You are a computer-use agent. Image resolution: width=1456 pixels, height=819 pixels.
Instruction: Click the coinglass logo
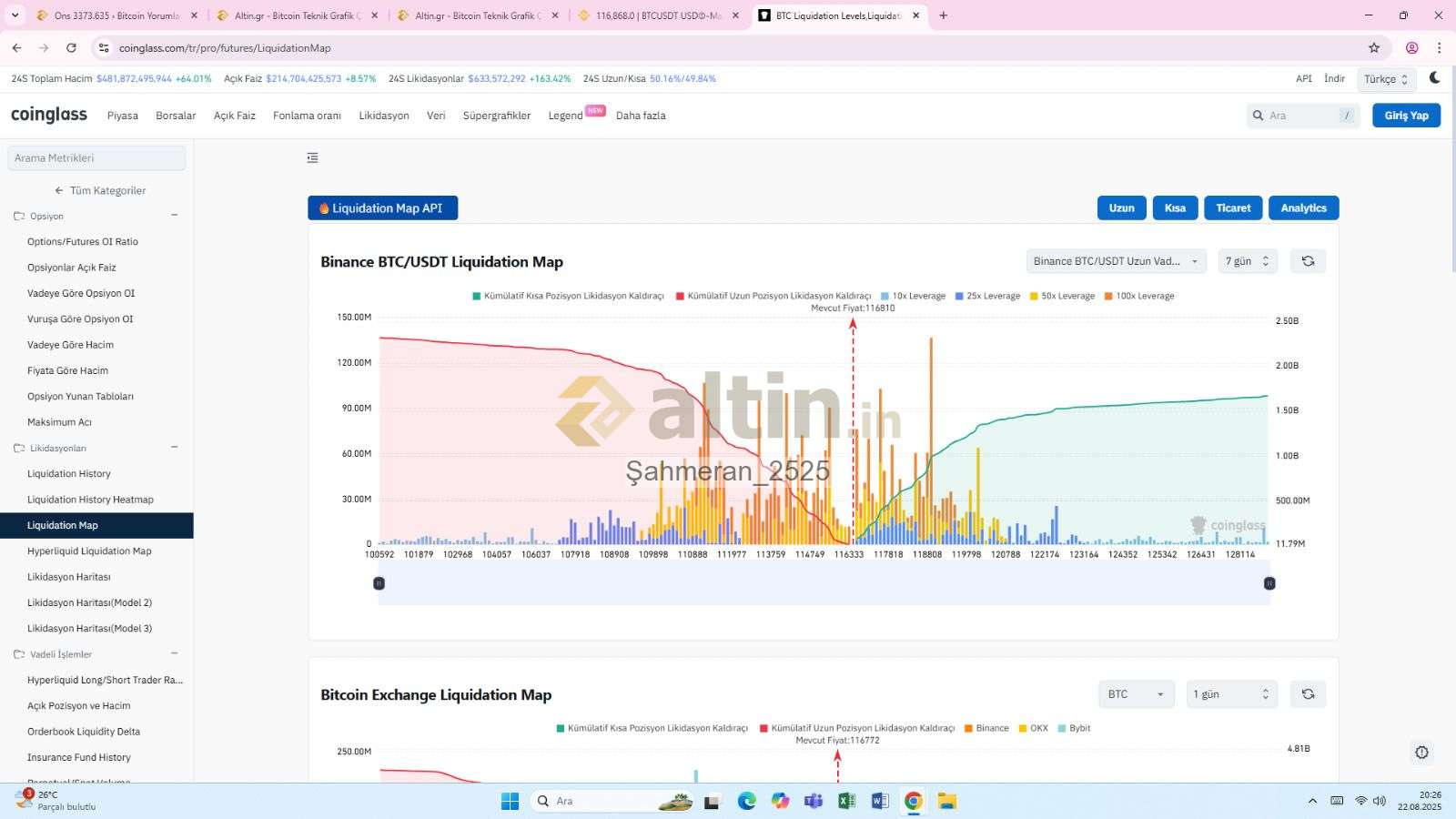(x=49, y=115)
